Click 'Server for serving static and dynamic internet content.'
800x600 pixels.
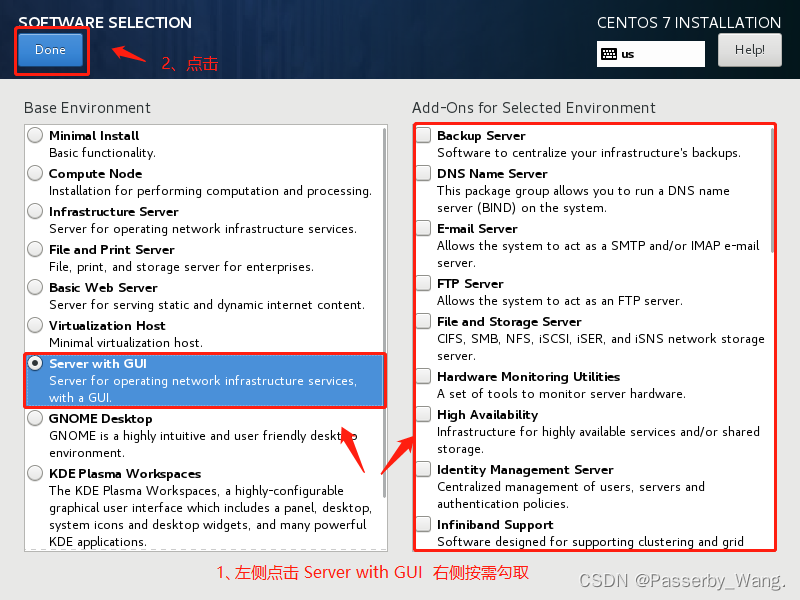(207, 305)
